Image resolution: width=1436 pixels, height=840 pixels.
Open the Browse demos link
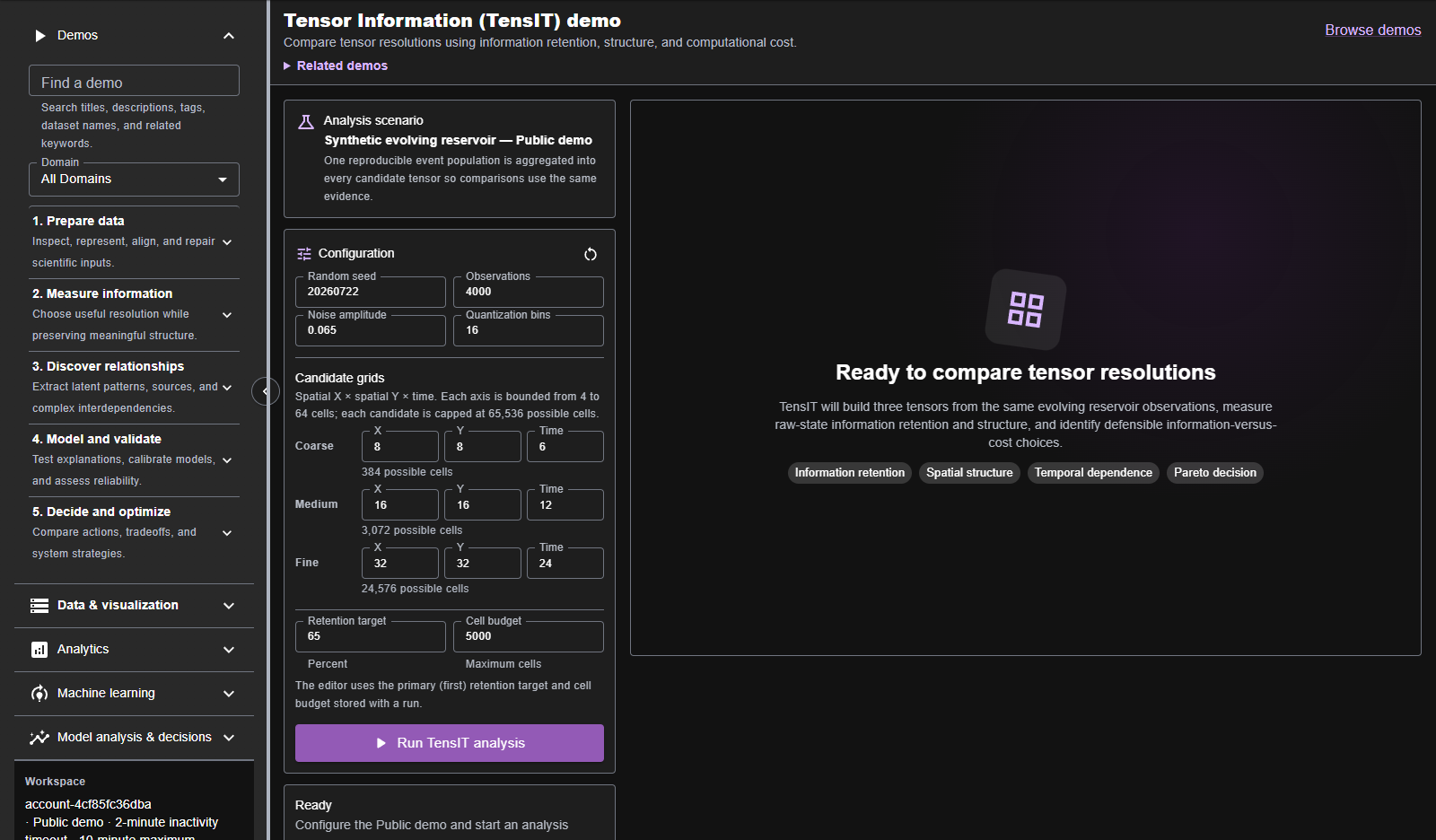[1372, 31]
